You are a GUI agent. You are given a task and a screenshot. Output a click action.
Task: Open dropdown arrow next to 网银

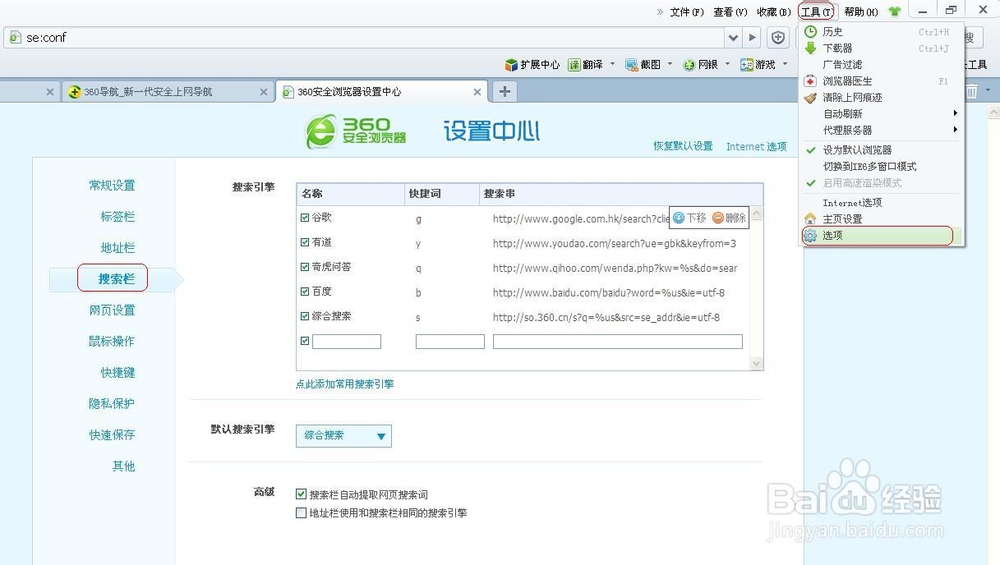[727, 64]
